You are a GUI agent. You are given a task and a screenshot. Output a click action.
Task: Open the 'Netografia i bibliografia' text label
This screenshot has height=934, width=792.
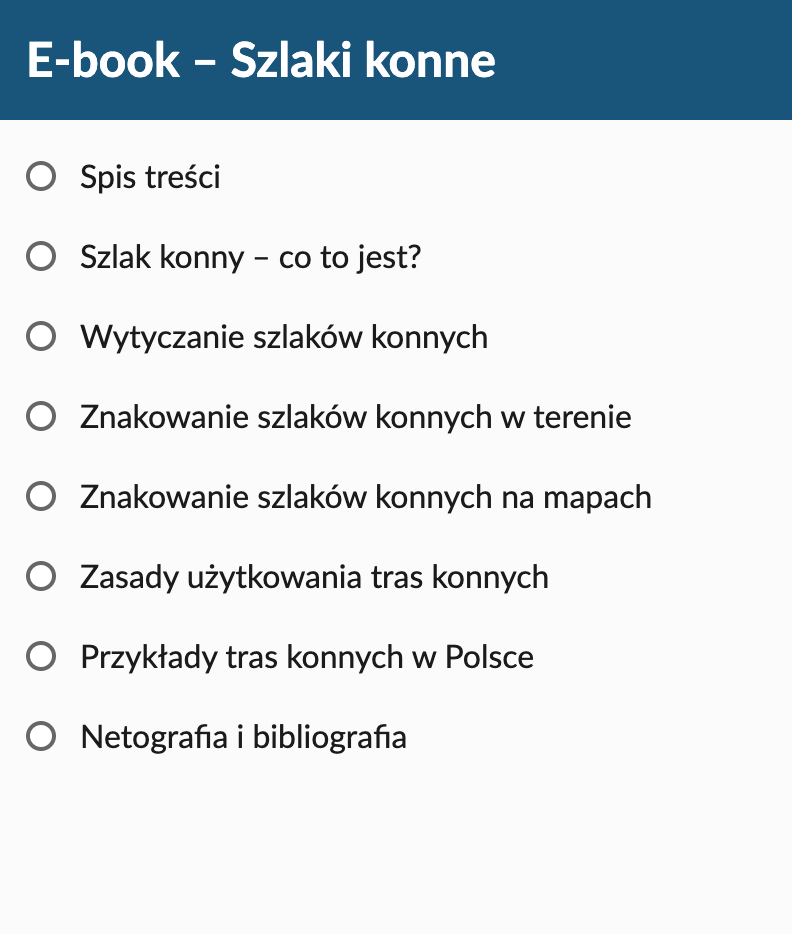[244, 737]
